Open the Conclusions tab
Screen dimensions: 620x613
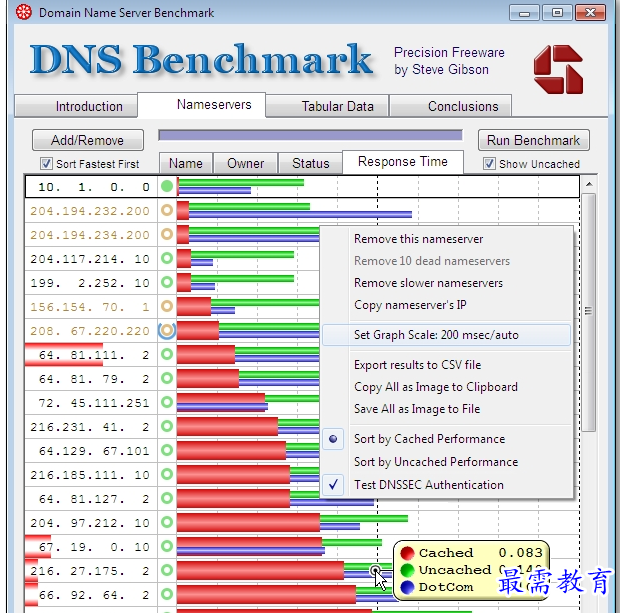point(451,106)
